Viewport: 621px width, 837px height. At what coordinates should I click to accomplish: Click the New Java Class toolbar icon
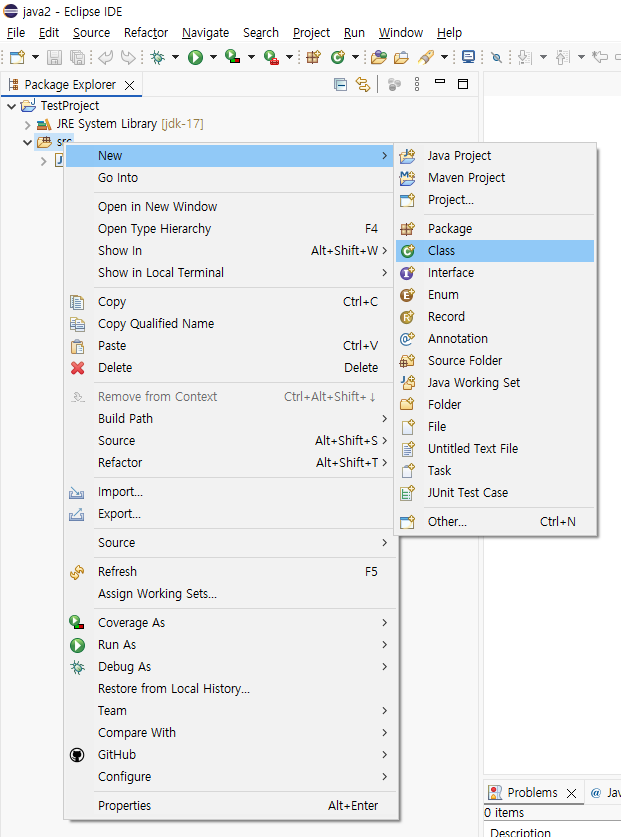tap(337, 57)
